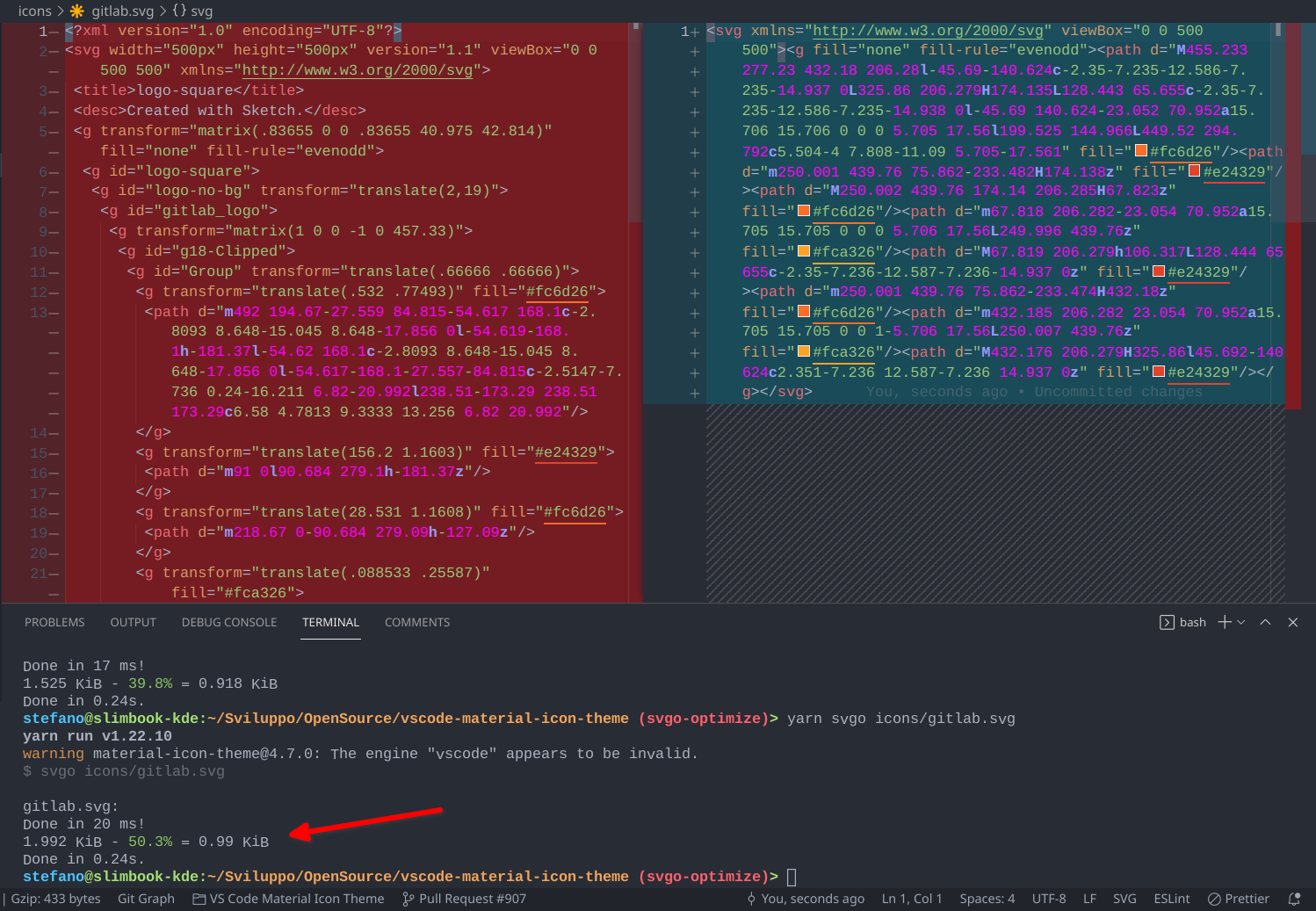Viewport: 1316px width, 911px height.
Task: Click the Prettier status bar icon
Action: tap(1239, 899)
